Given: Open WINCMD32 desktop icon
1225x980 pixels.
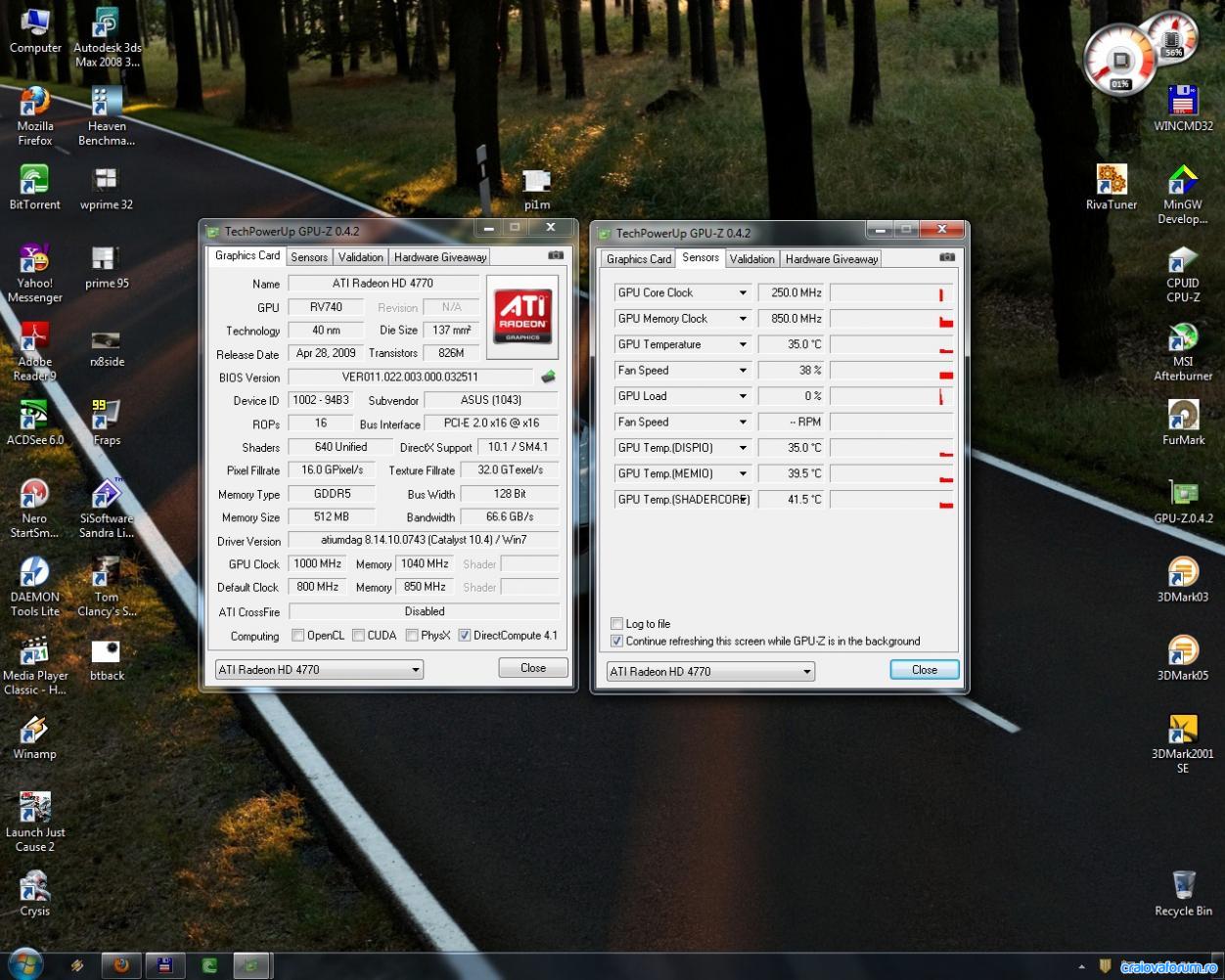Looking at the screenshot, I should (1183, 109).
